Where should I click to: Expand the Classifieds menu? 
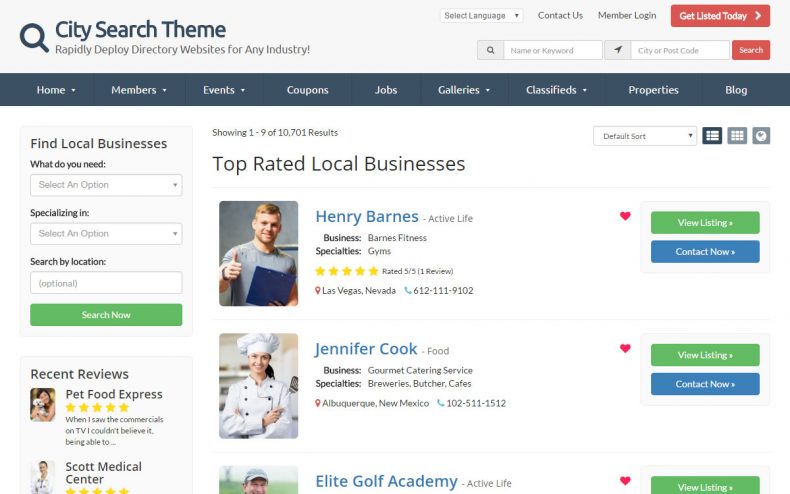(x=556, y=90)
